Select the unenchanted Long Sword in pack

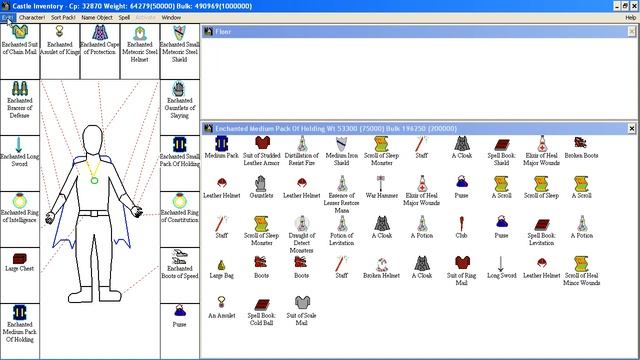[501, 267]
